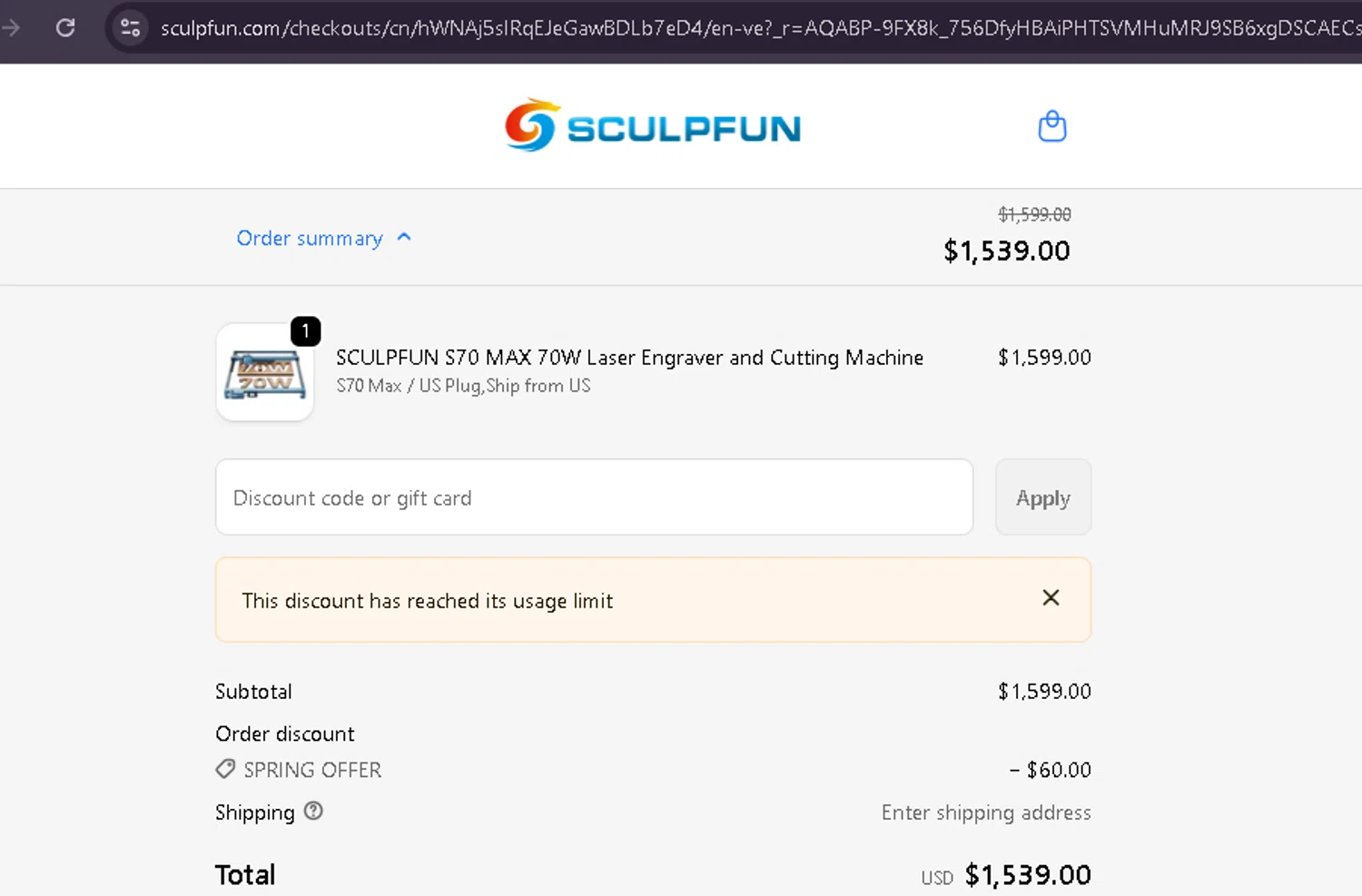
Task: Reload the page with the refresh icon
Action: (x=65, y=28)
